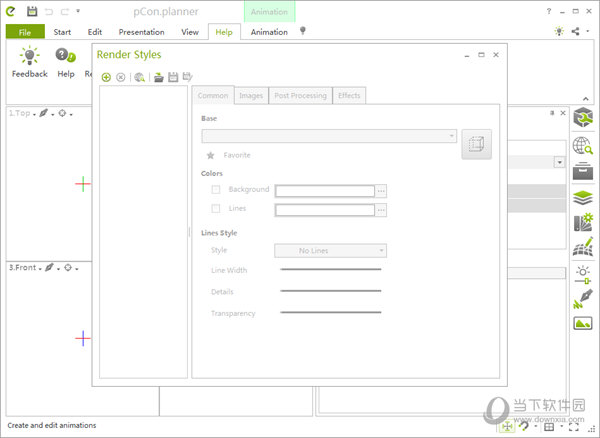Click the Line Width slider
Image resolution: width=600 pixels, height=438 pixels.
click(331, 270)
